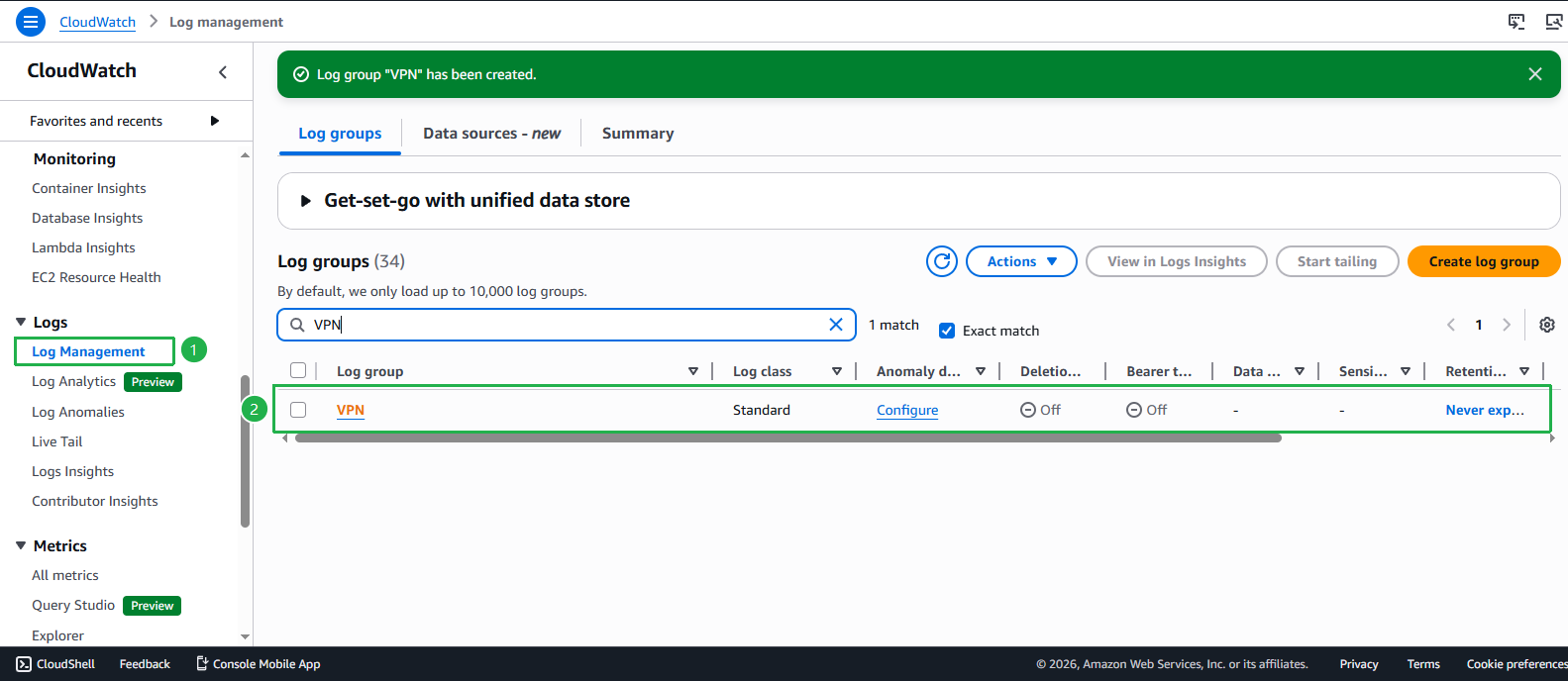Collapse the Metrics section
The image size is (1568, 681).
point(21,545)
